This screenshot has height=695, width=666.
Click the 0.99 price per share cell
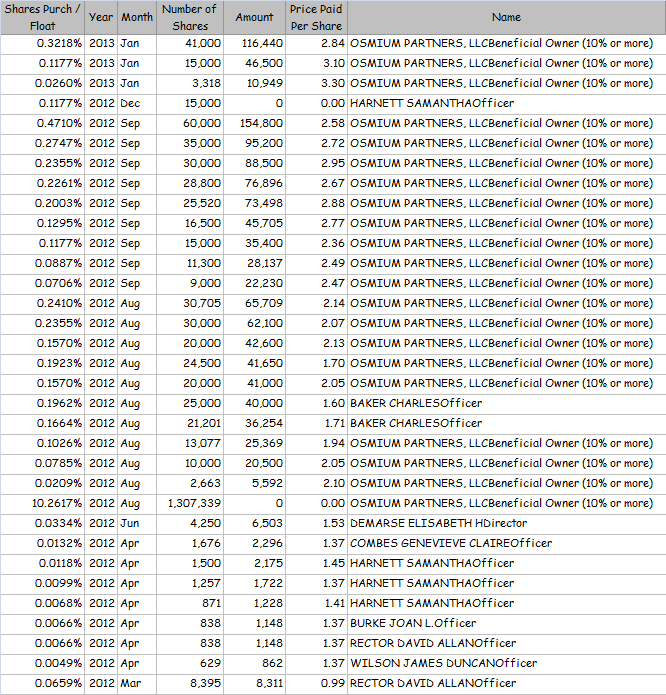tap(316, 683)
